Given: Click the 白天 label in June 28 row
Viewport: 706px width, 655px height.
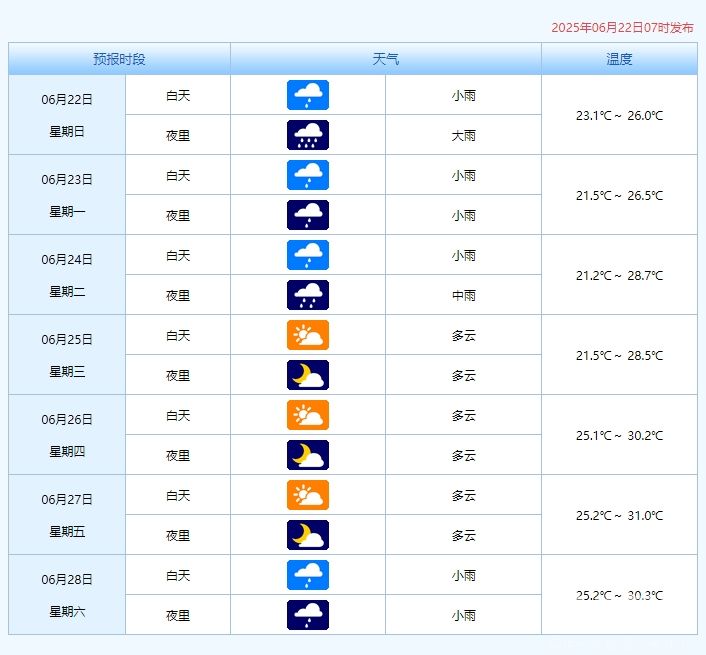Looking at the screenshot, I should click(x=178, y=575).
